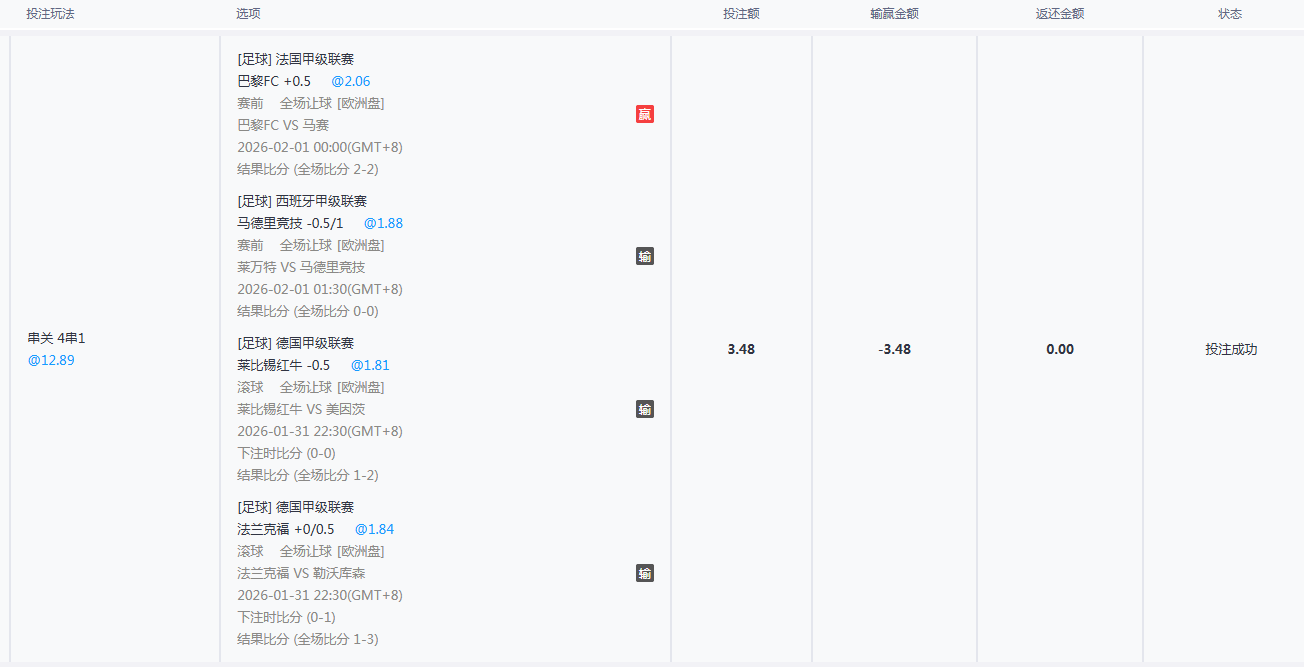This screenshot has height=667, width=1304.
Task: Click the @2.06 odds for 巴黎FC
Action: click(351, 81)
